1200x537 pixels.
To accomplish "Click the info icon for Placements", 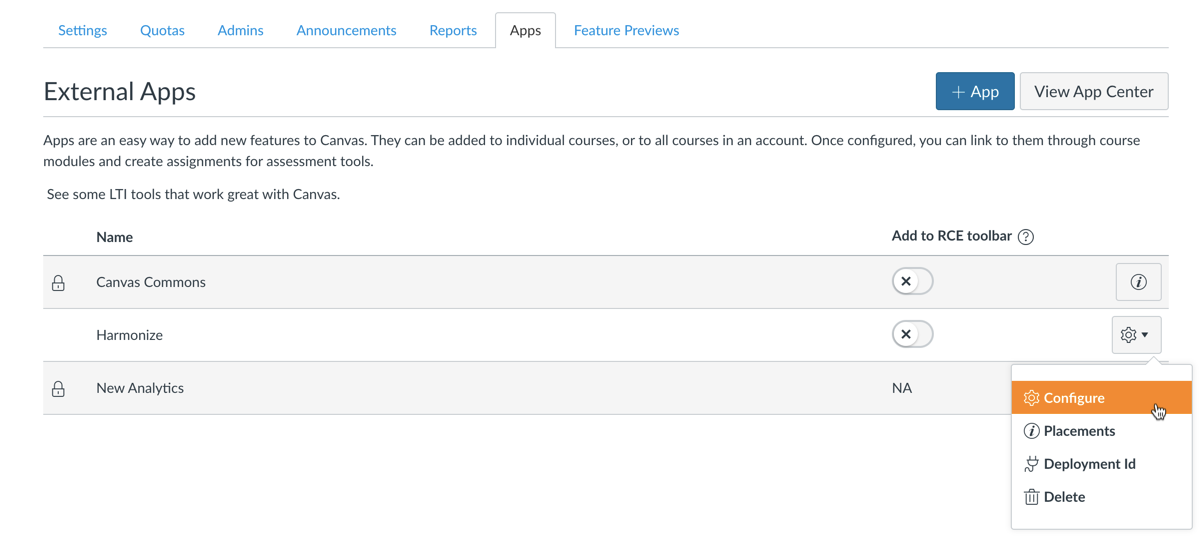I will click(x=1031, y=431).
